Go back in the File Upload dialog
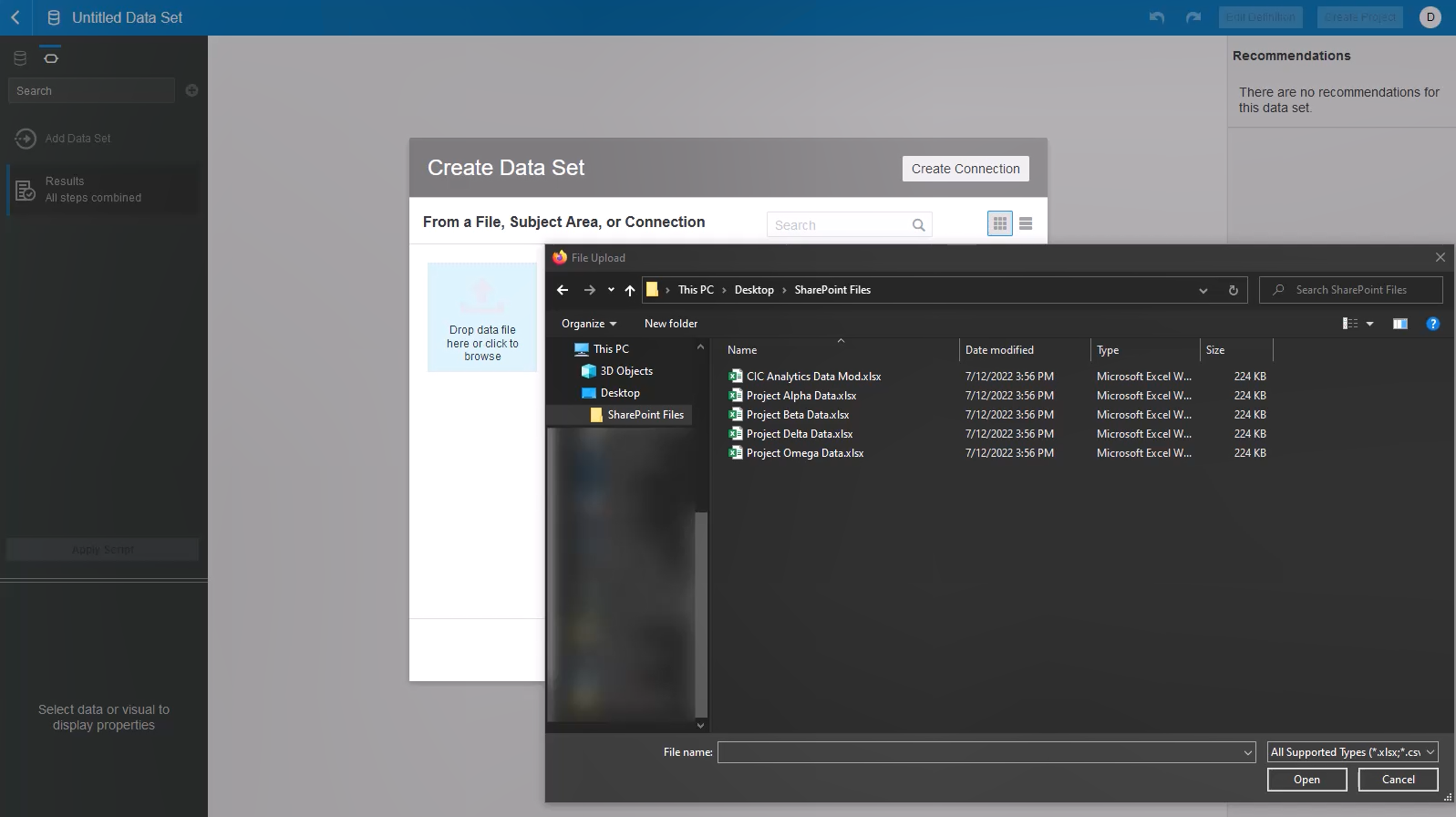Viewport: 1456px width, 817px height. click(x=563, y=290)
